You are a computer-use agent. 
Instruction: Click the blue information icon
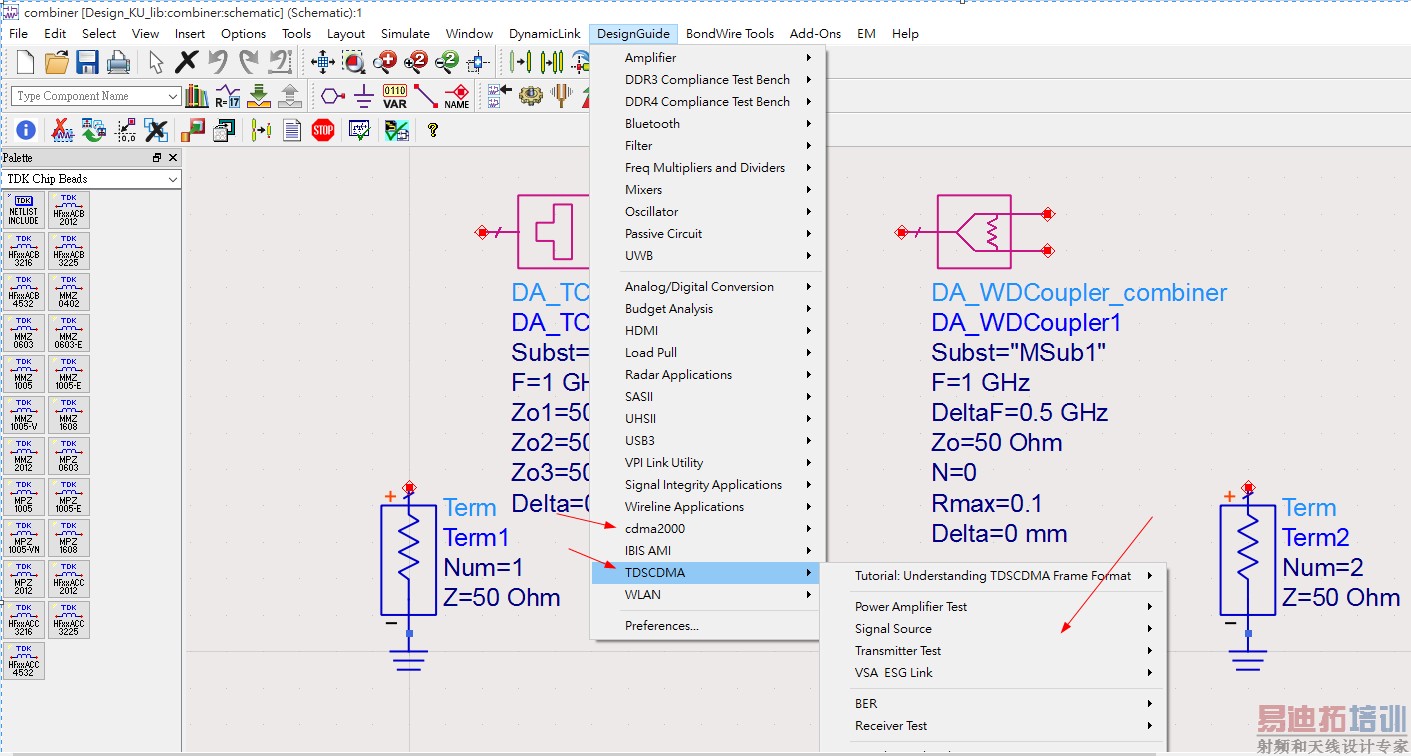[x=26, y=130]
